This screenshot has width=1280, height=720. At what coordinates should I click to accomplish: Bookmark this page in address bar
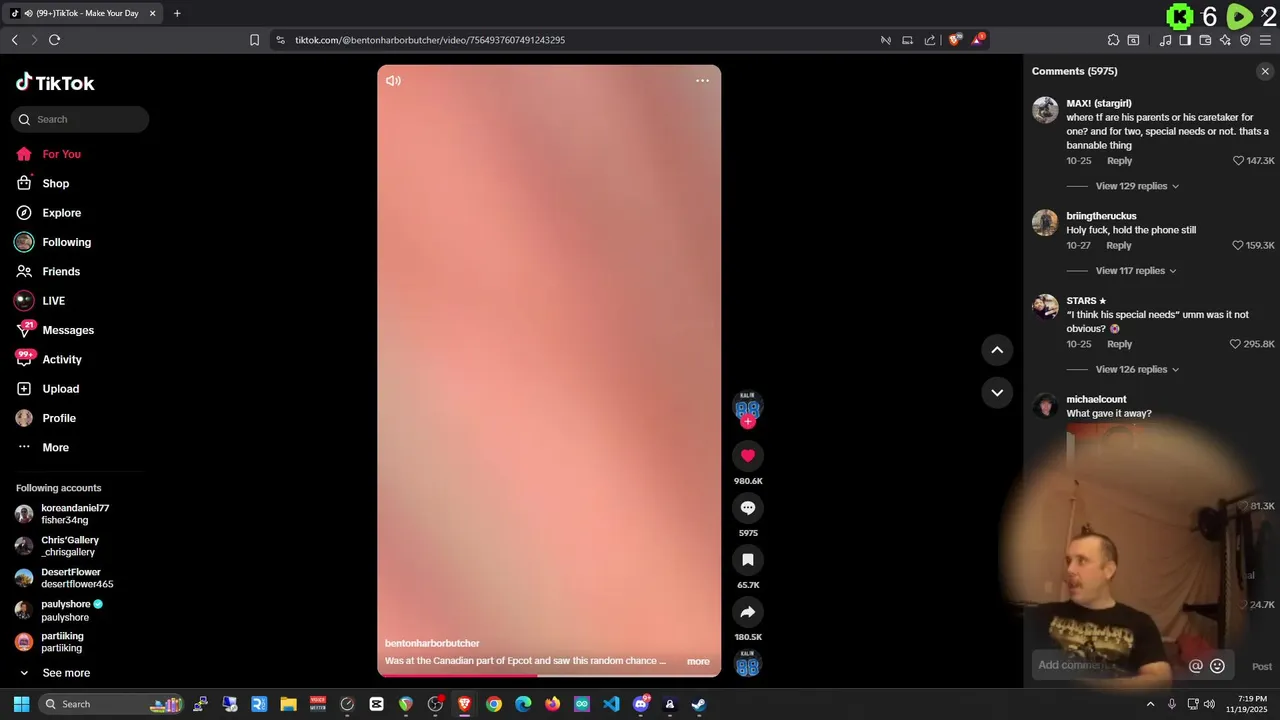click(254, 40)
